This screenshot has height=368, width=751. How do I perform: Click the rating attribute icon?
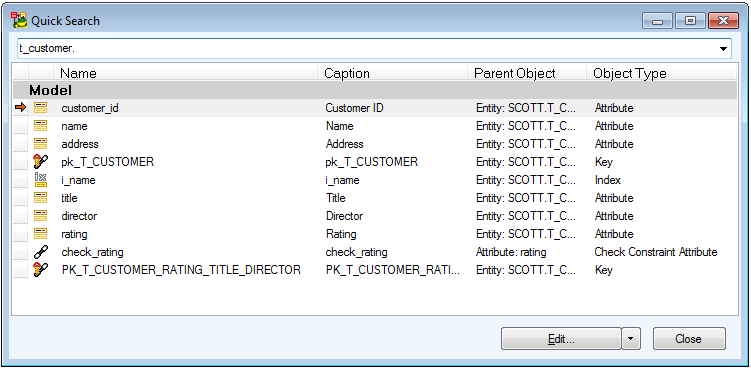41,234
